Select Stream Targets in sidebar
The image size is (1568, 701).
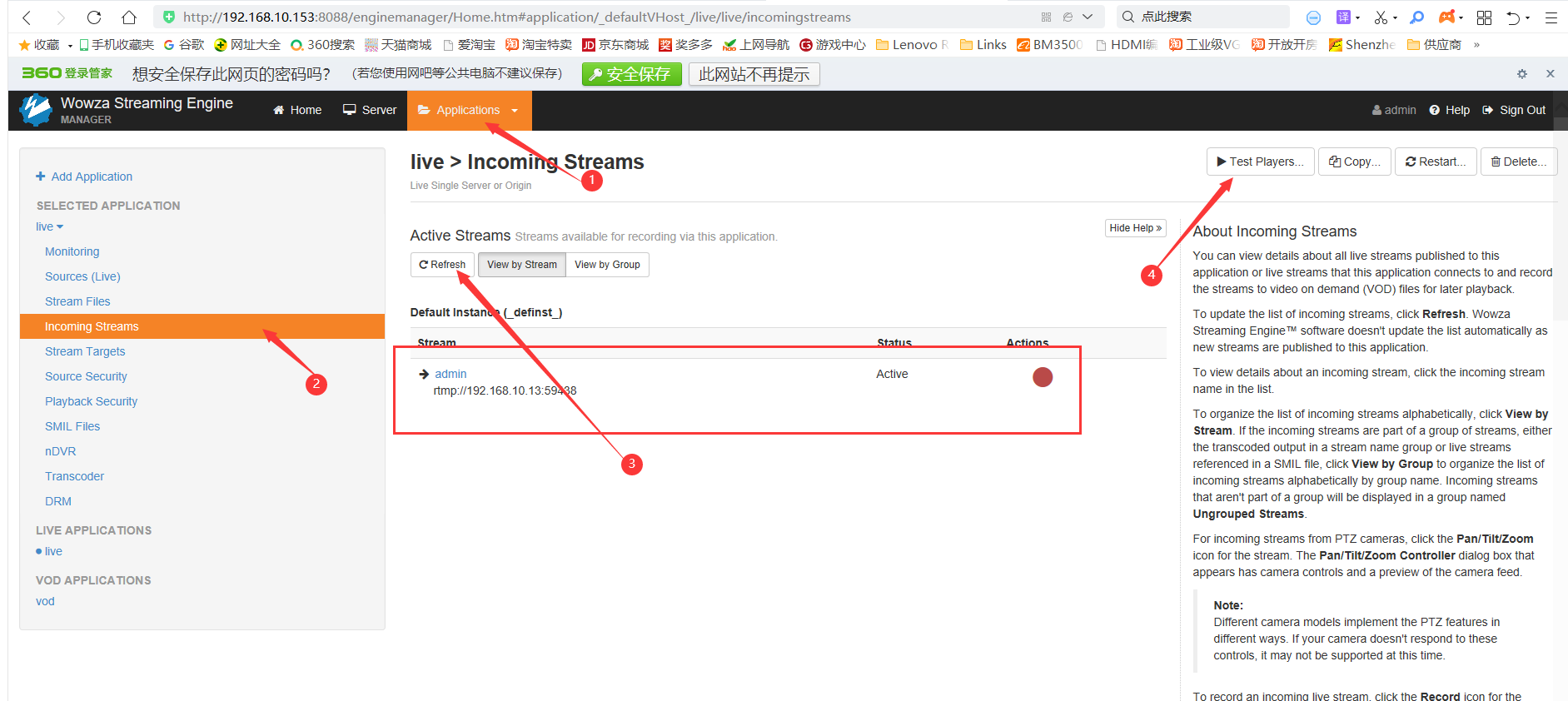(85, 351)
